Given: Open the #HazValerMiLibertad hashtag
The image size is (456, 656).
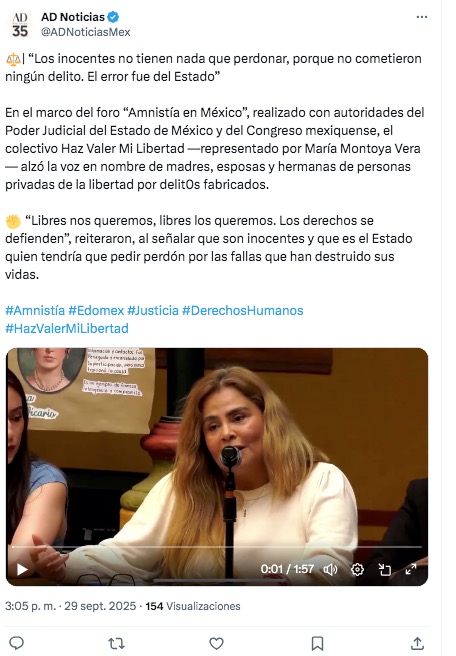Looking at the screenshot, I should 67,328.
